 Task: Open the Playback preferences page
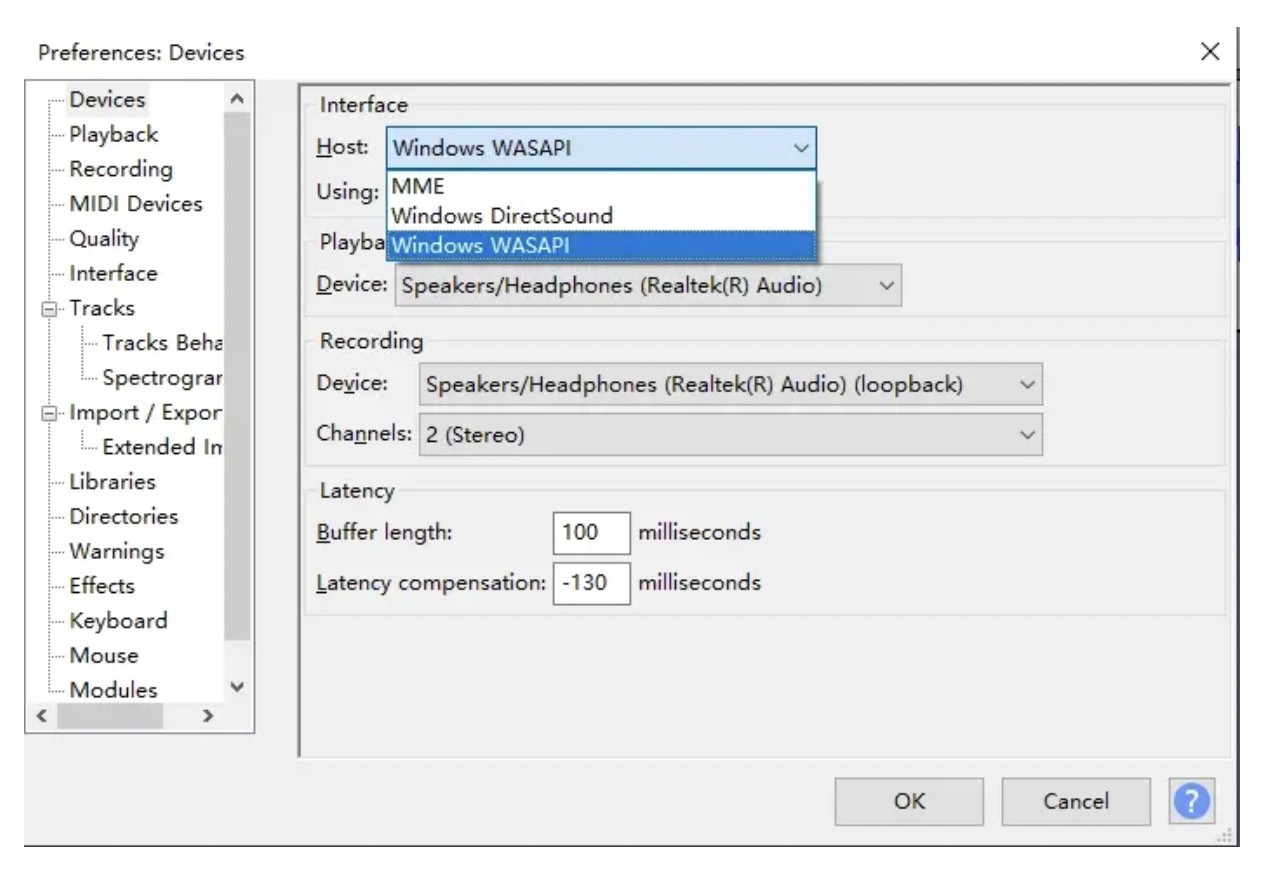point(113,134)
